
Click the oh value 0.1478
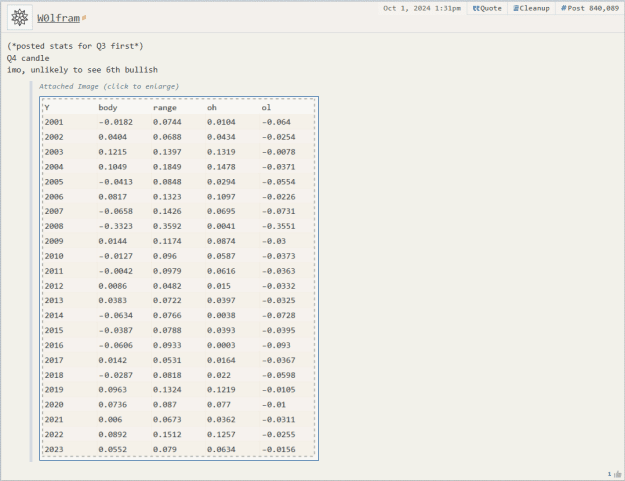pos(221,167)
